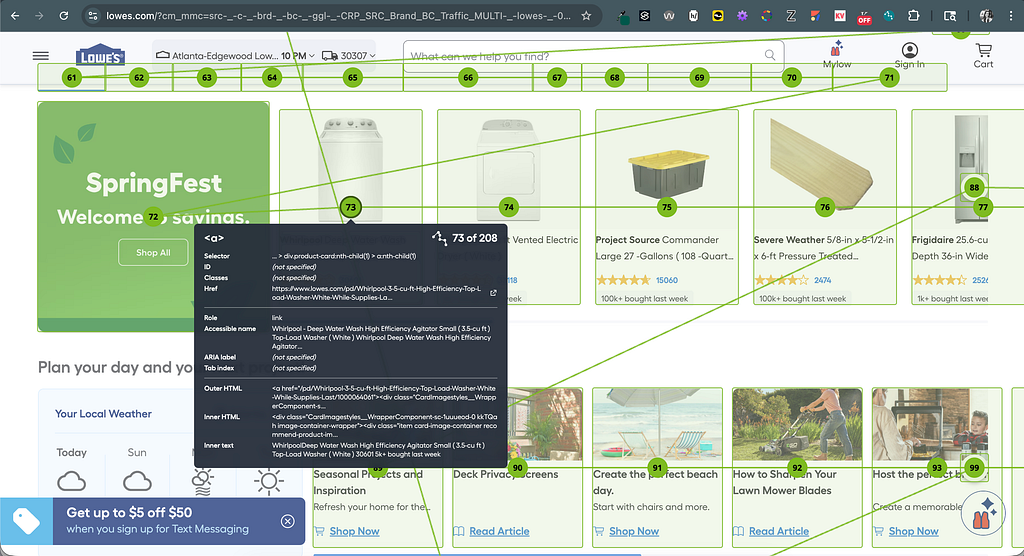Go to the Lowe's home logo
Screen dimensions: 1024x556
pos(100,56)
